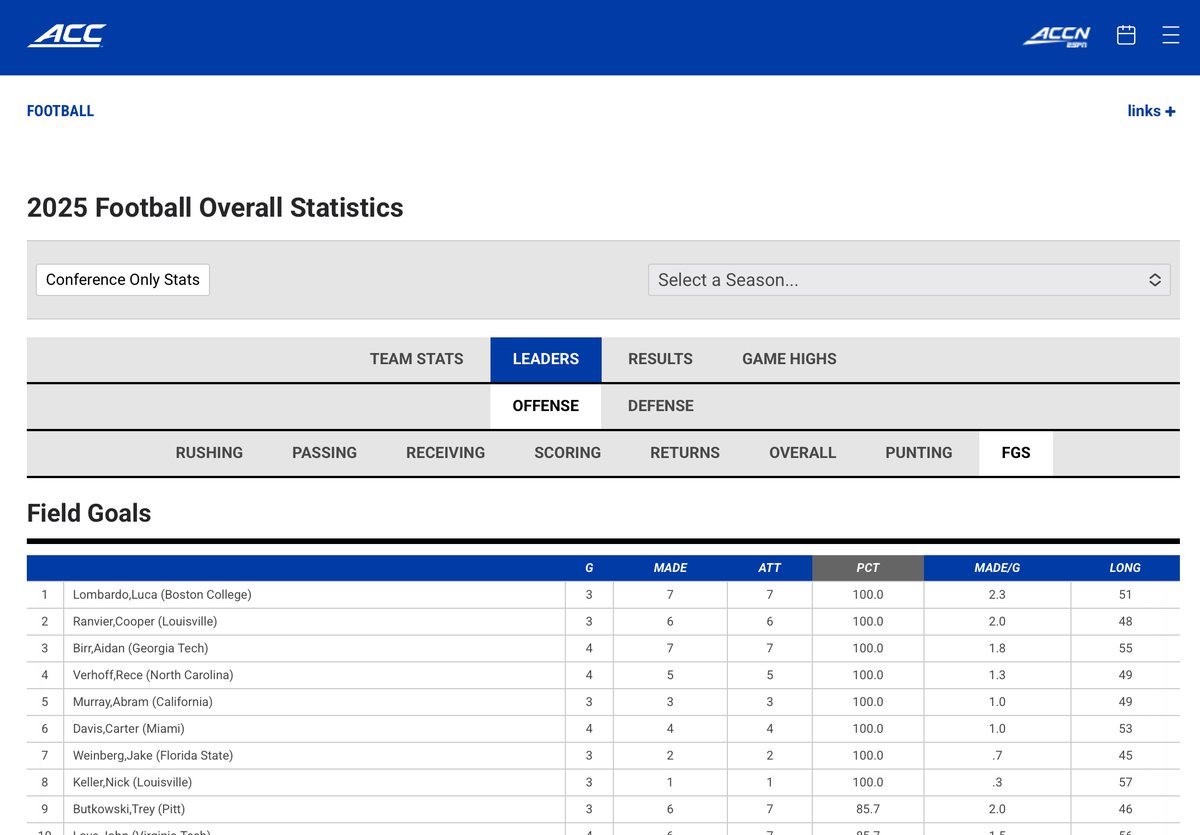
Task: Toggle Conference Only Stats button
Action: coord(123,280)
